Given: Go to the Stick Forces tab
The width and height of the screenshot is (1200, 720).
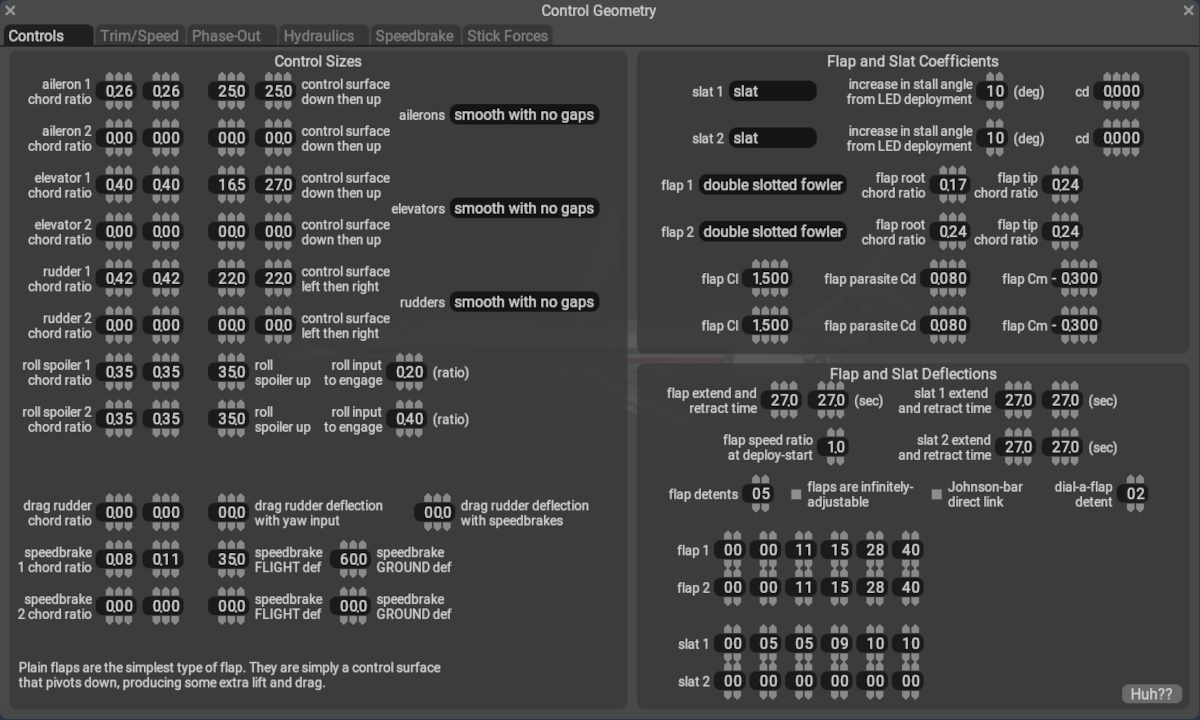Looking at the screenshot, I should point(507,36).
